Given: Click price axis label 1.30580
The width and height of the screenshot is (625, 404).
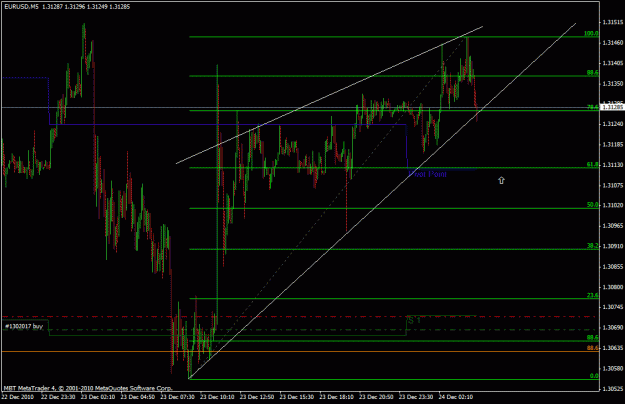Looking at the screenshot, I should pyautogui.click(x=613, y=369).
